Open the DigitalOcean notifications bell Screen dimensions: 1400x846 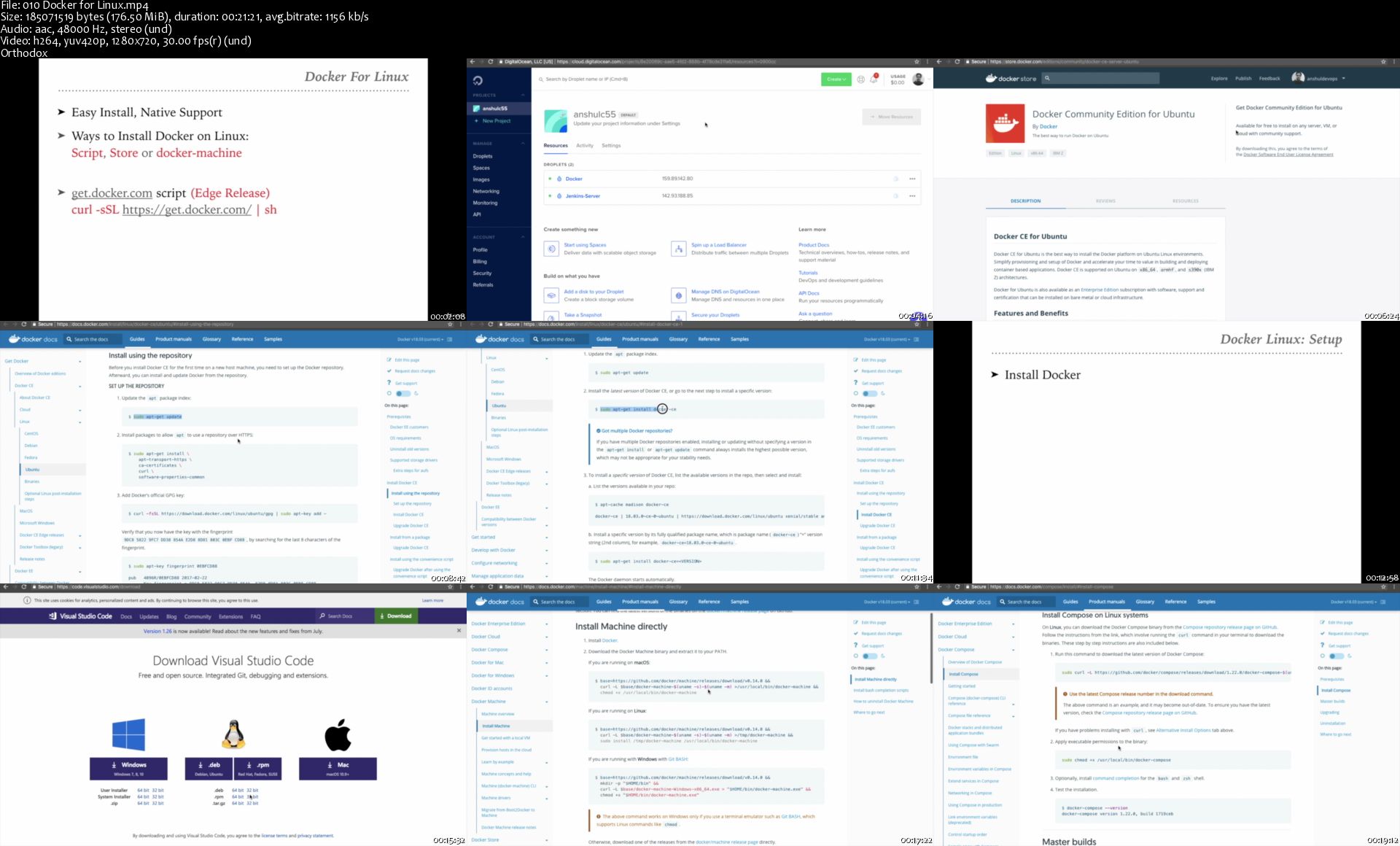coord(874,79)
